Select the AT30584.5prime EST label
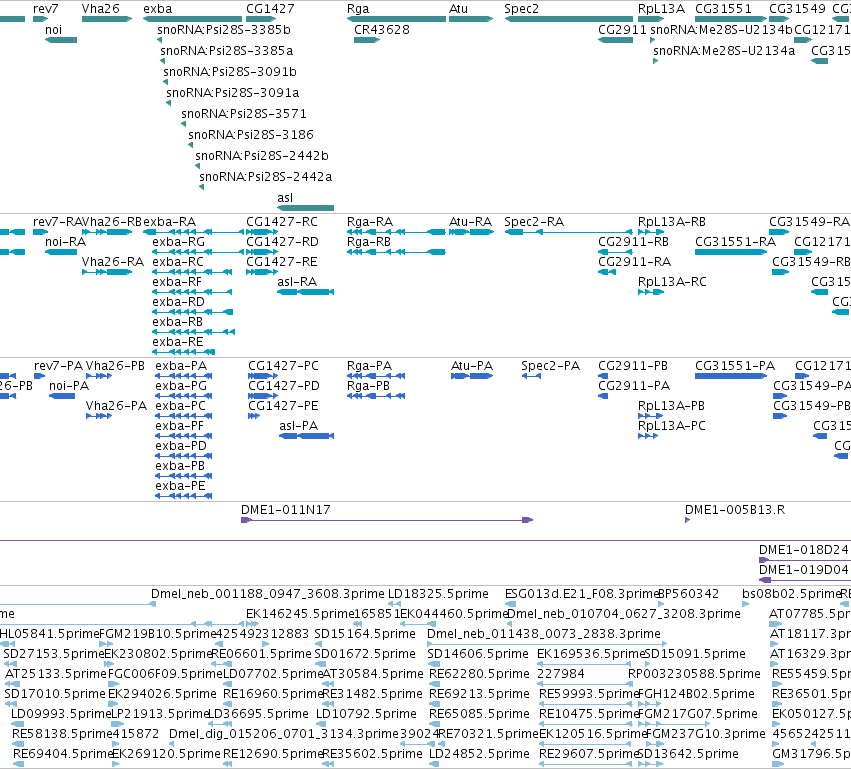 373,675
